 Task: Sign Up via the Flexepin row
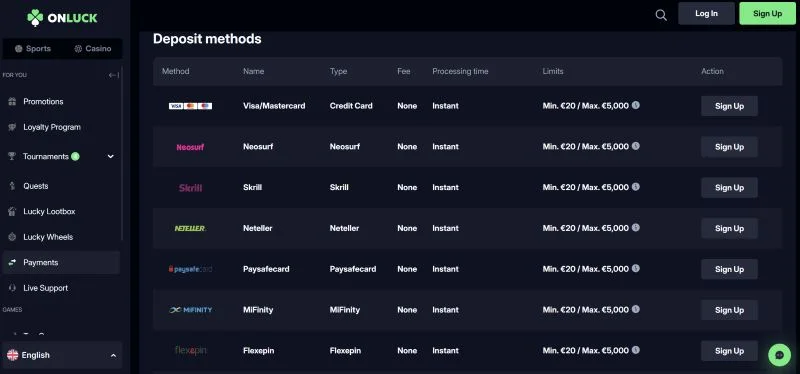click(729, 351)
